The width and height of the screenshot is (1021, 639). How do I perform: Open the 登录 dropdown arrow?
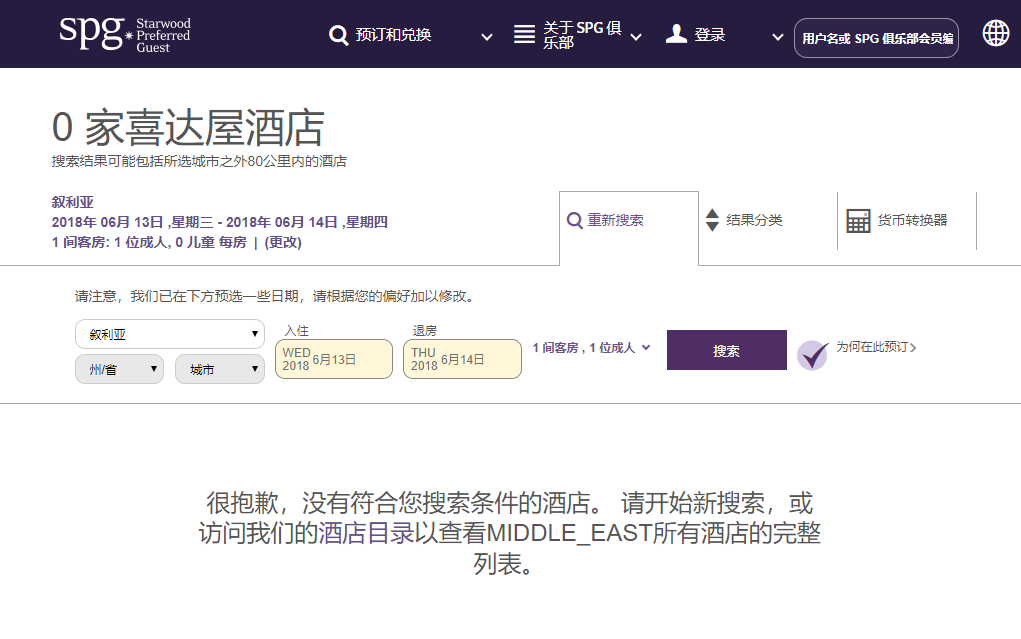(776, 37)
